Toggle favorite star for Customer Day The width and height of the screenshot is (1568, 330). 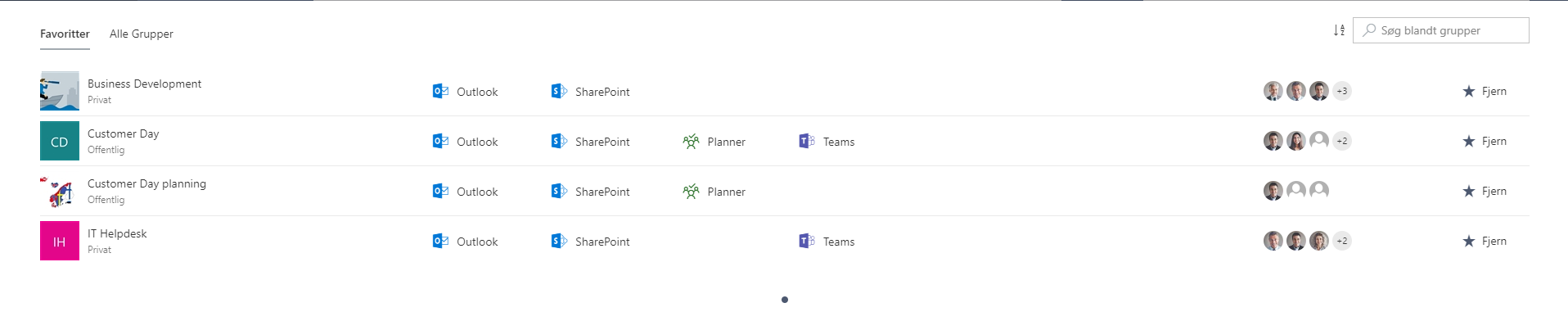[x=1469, y=141]
